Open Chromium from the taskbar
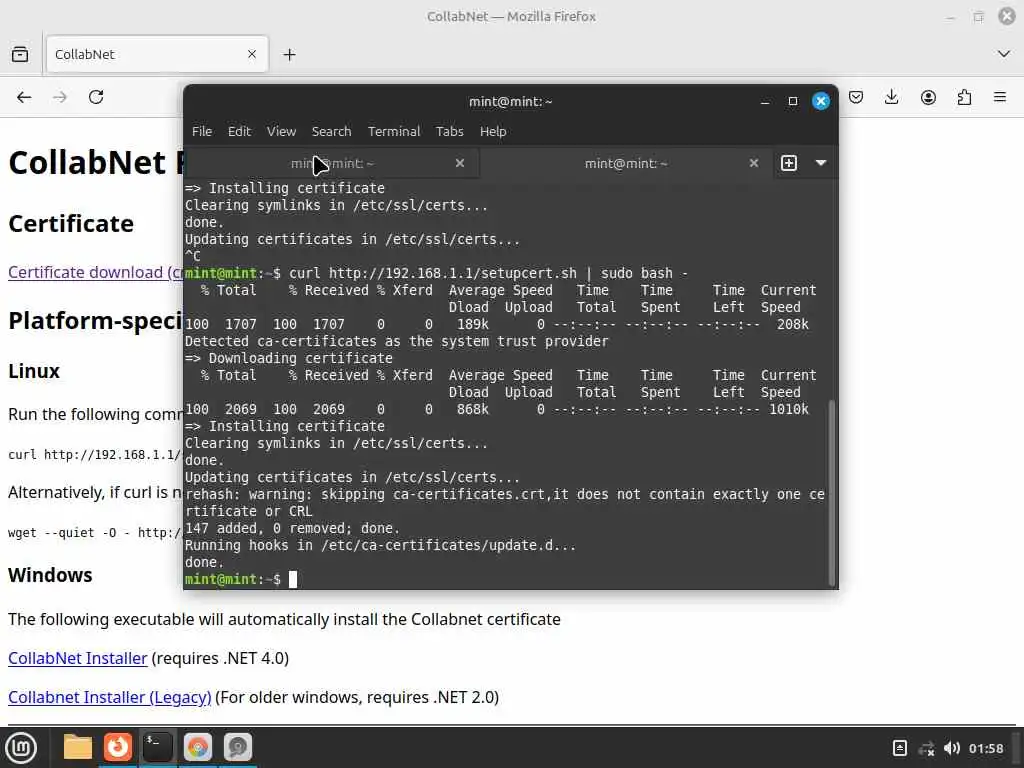The height and width of the screenshot is (768, 1024). pos(198,747)
